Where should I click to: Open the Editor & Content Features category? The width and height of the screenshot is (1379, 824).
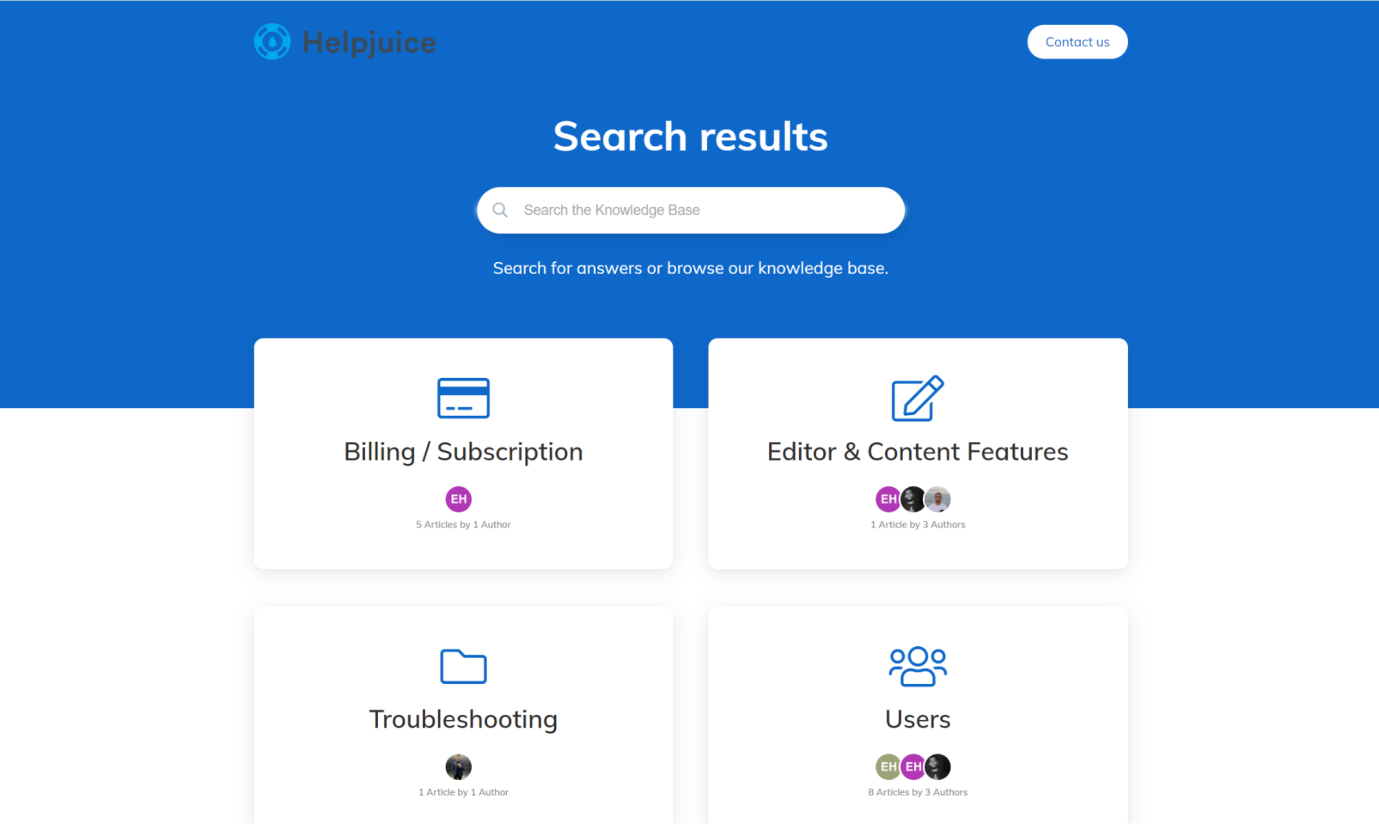917,452
